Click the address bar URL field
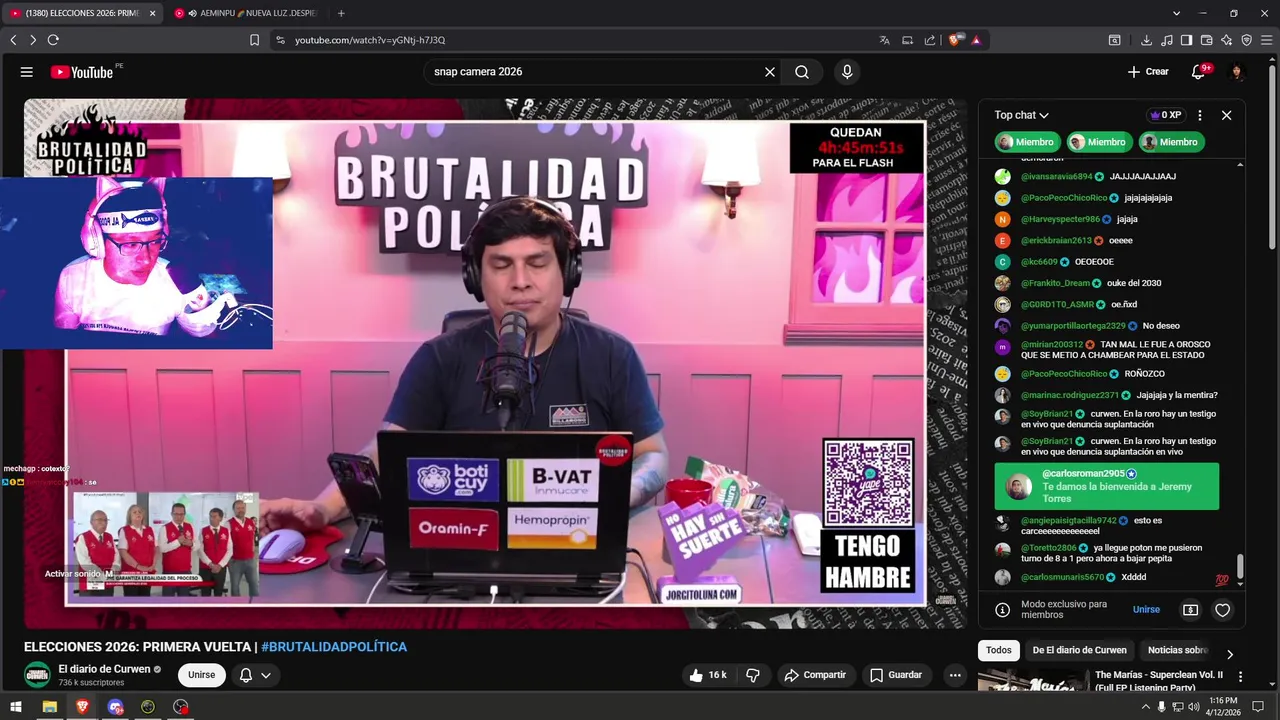Viewport: 1280px width, 720px height. point(580,40)
